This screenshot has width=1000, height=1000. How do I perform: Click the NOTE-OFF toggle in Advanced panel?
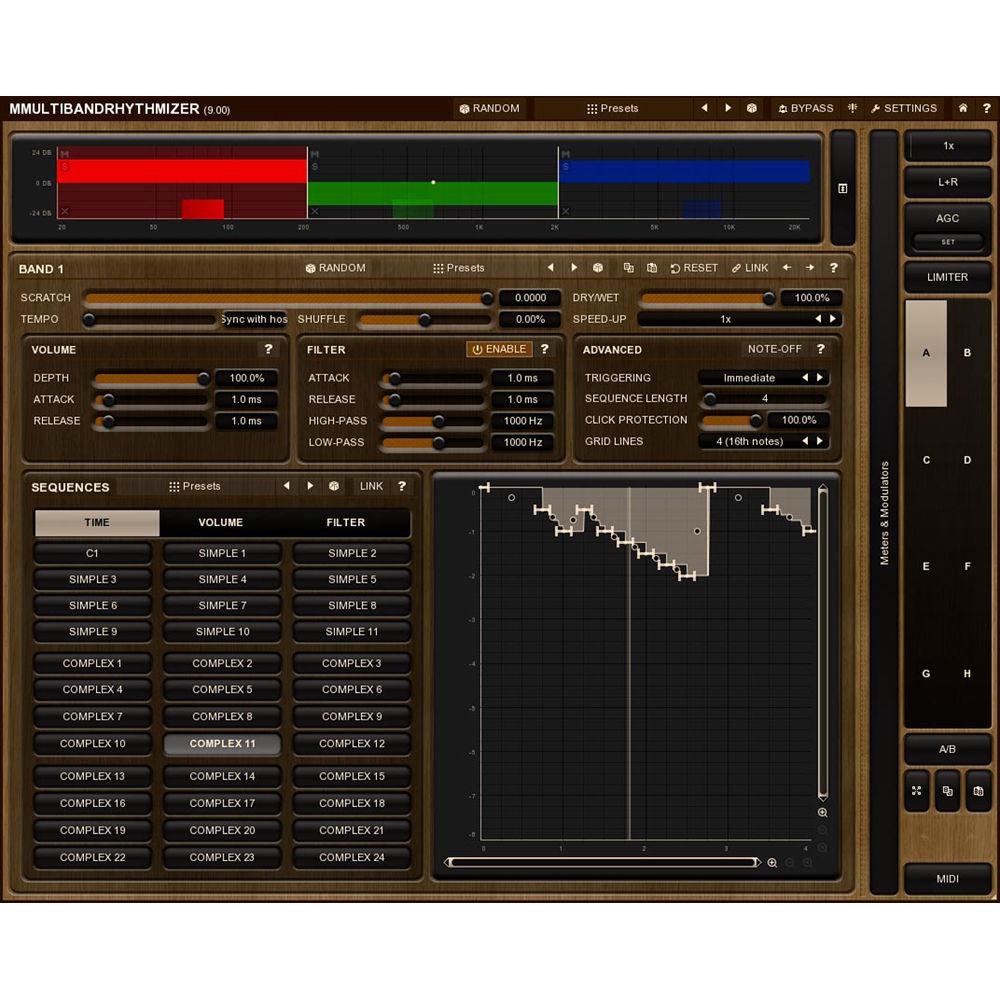point(776,349)
